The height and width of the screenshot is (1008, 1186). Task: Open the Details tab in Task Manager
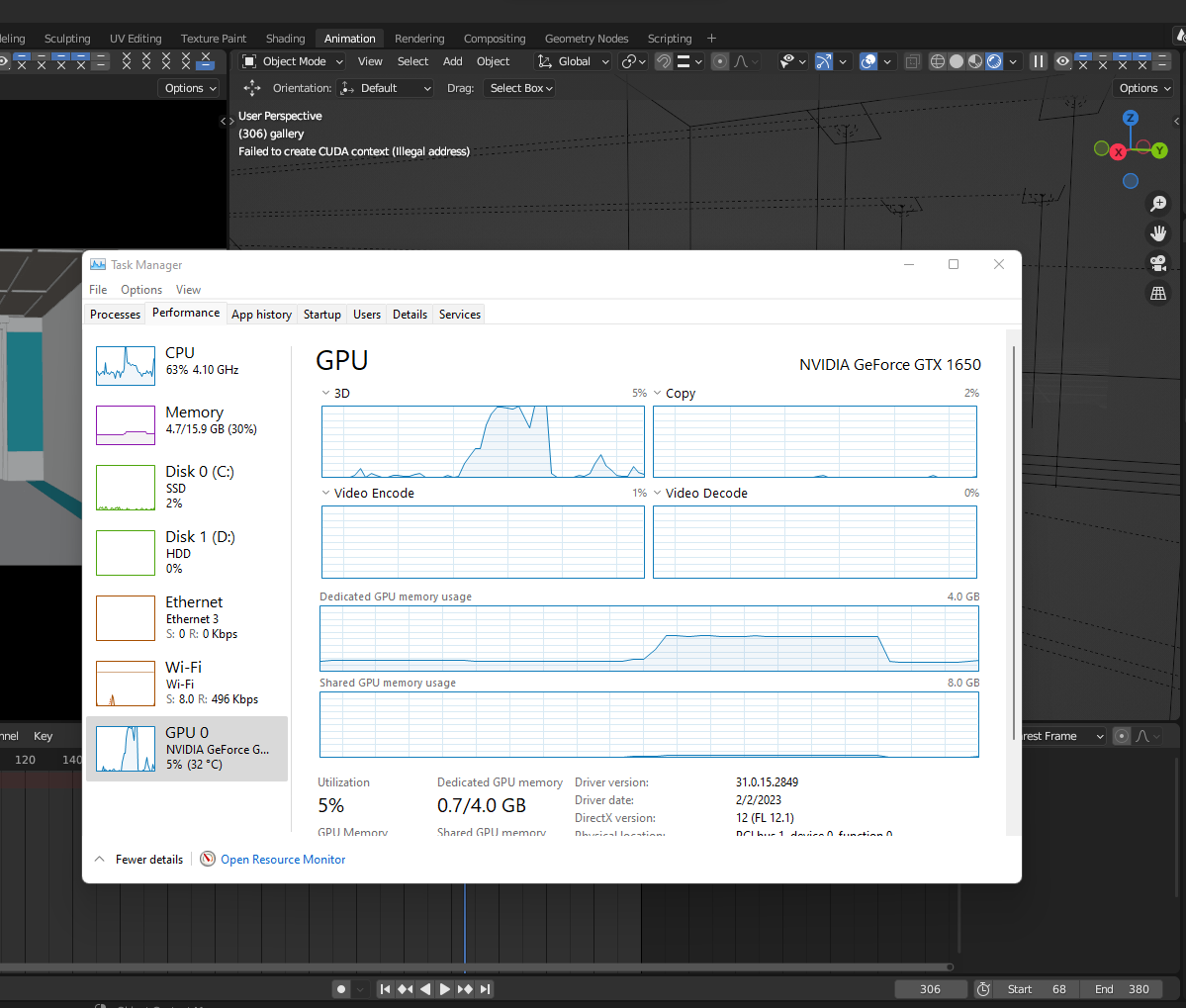(410, 315)
